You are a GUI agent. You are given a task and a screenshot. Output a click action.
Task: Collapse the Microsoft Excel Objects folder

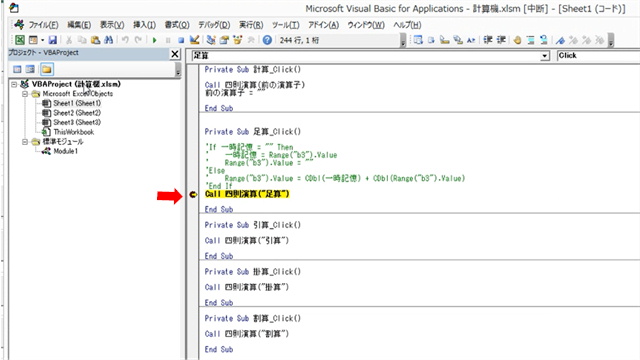pos(25,94)
